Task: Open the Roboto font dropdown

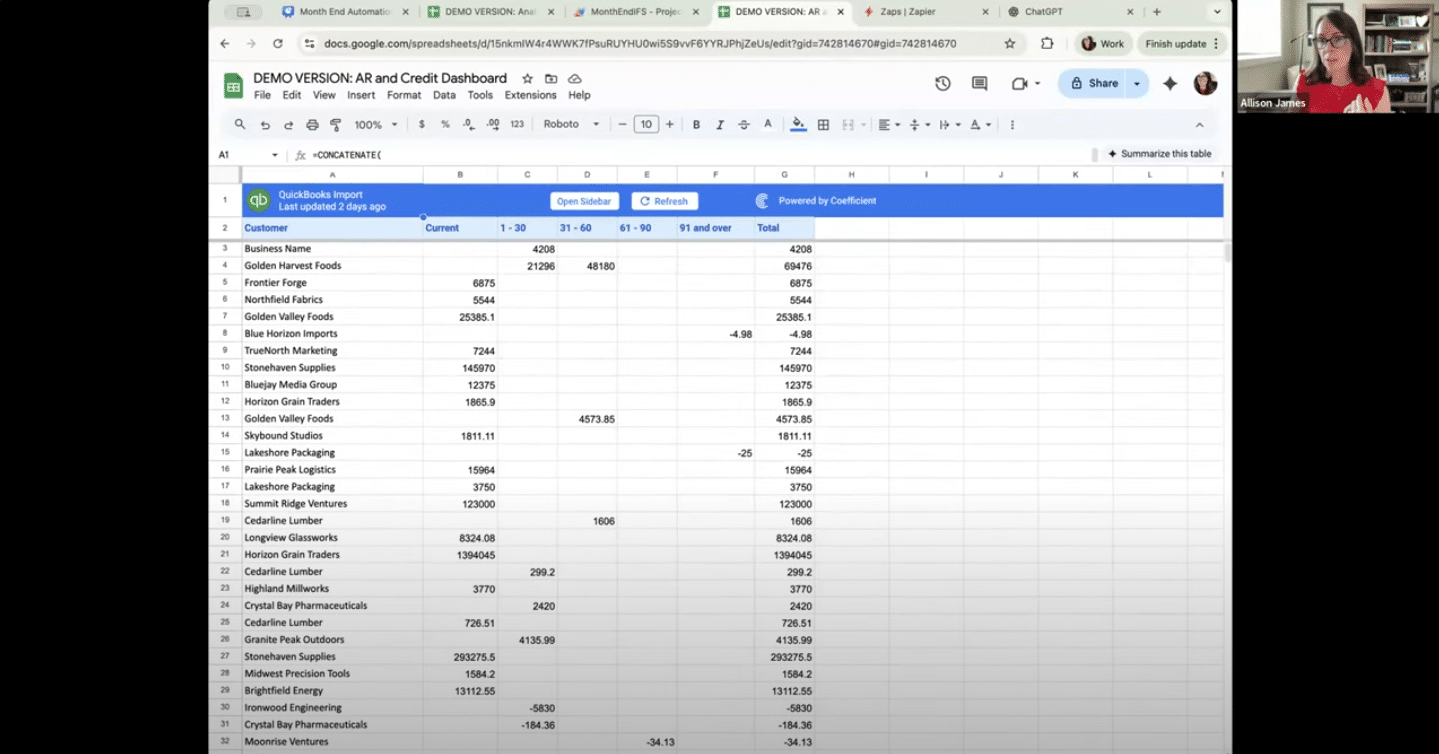Action: pyautogui.click(x=571, y=125)
